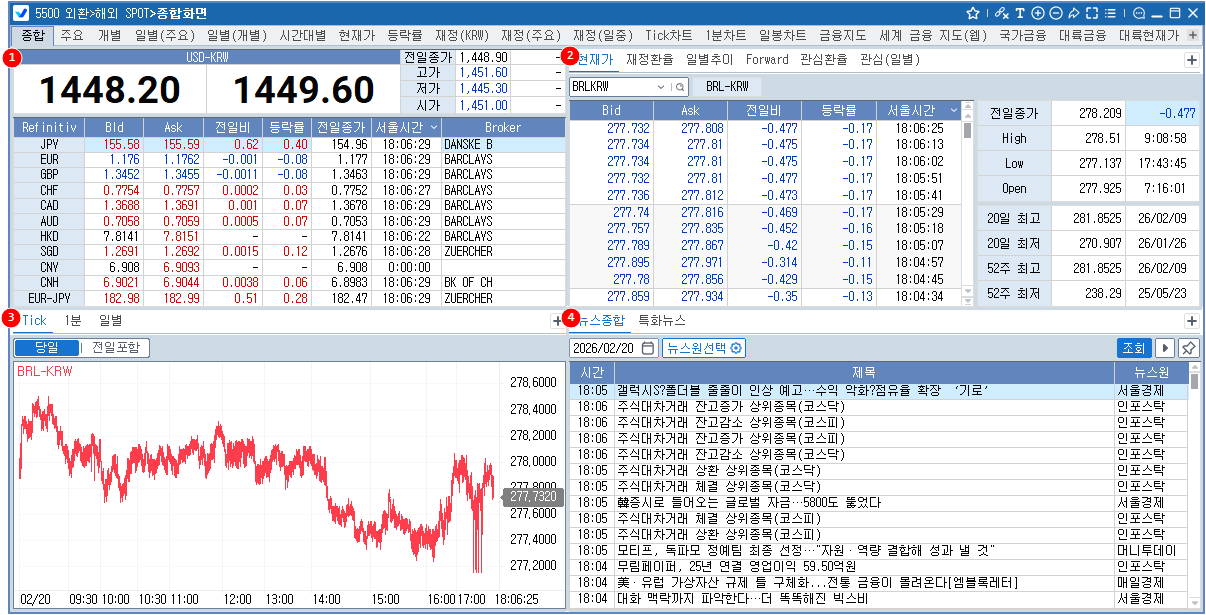1206x615 pixels.
Task: Open the calendar picker beside news date
Action: 648,348
